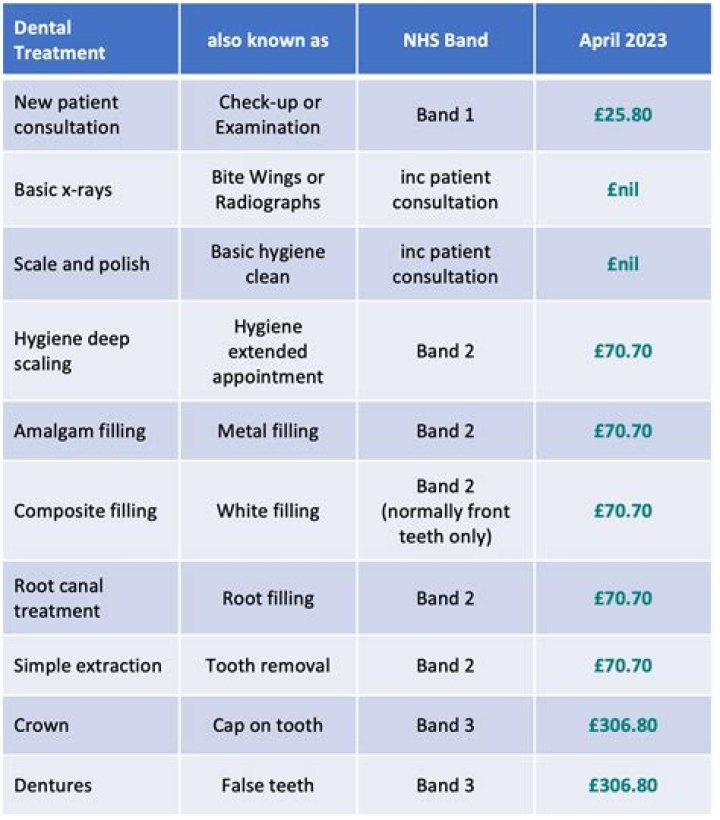Select the "Metal filling" cell
This screenshot has width=720, height=820.
coord(268,431)
